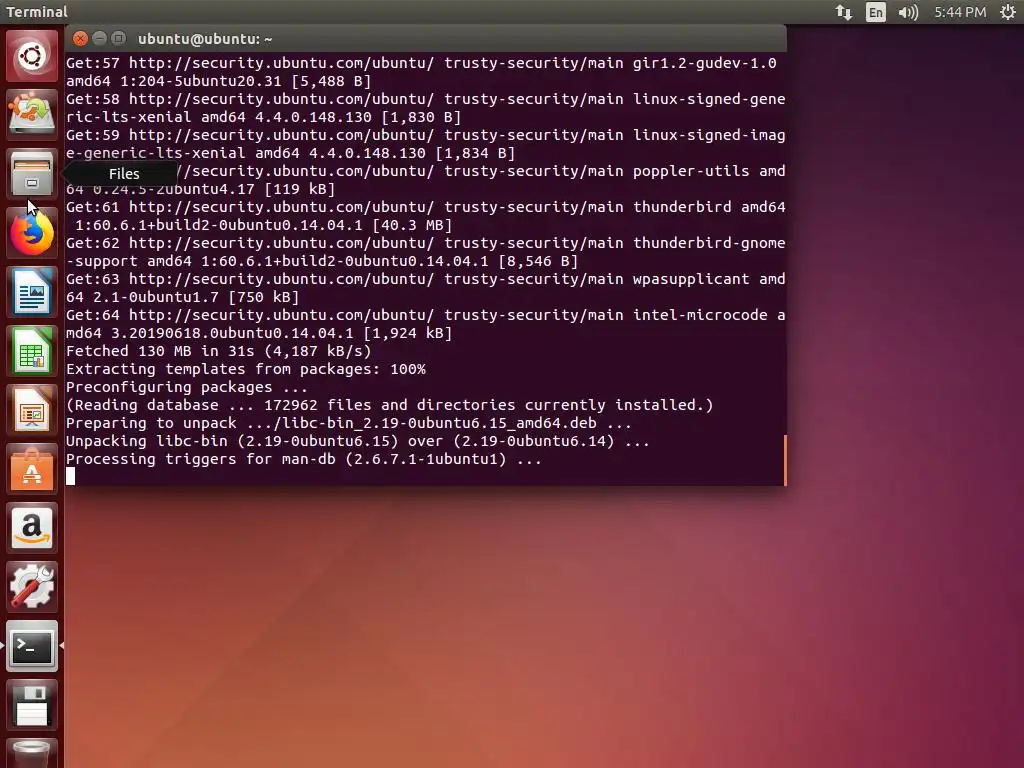Click the terminal title ubuntu@ubuntu: ~
The image size is (1024, 768).
click(x=205, y=39)
